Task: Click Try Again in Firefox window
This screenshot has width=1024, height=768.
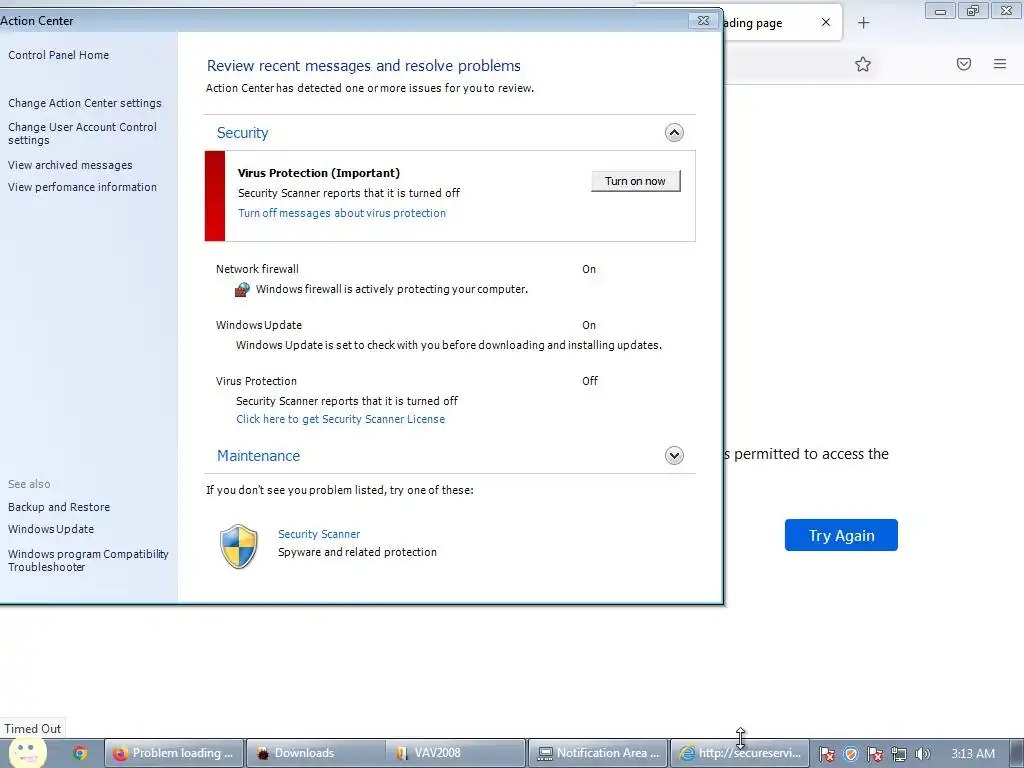Action: point(841,536)
